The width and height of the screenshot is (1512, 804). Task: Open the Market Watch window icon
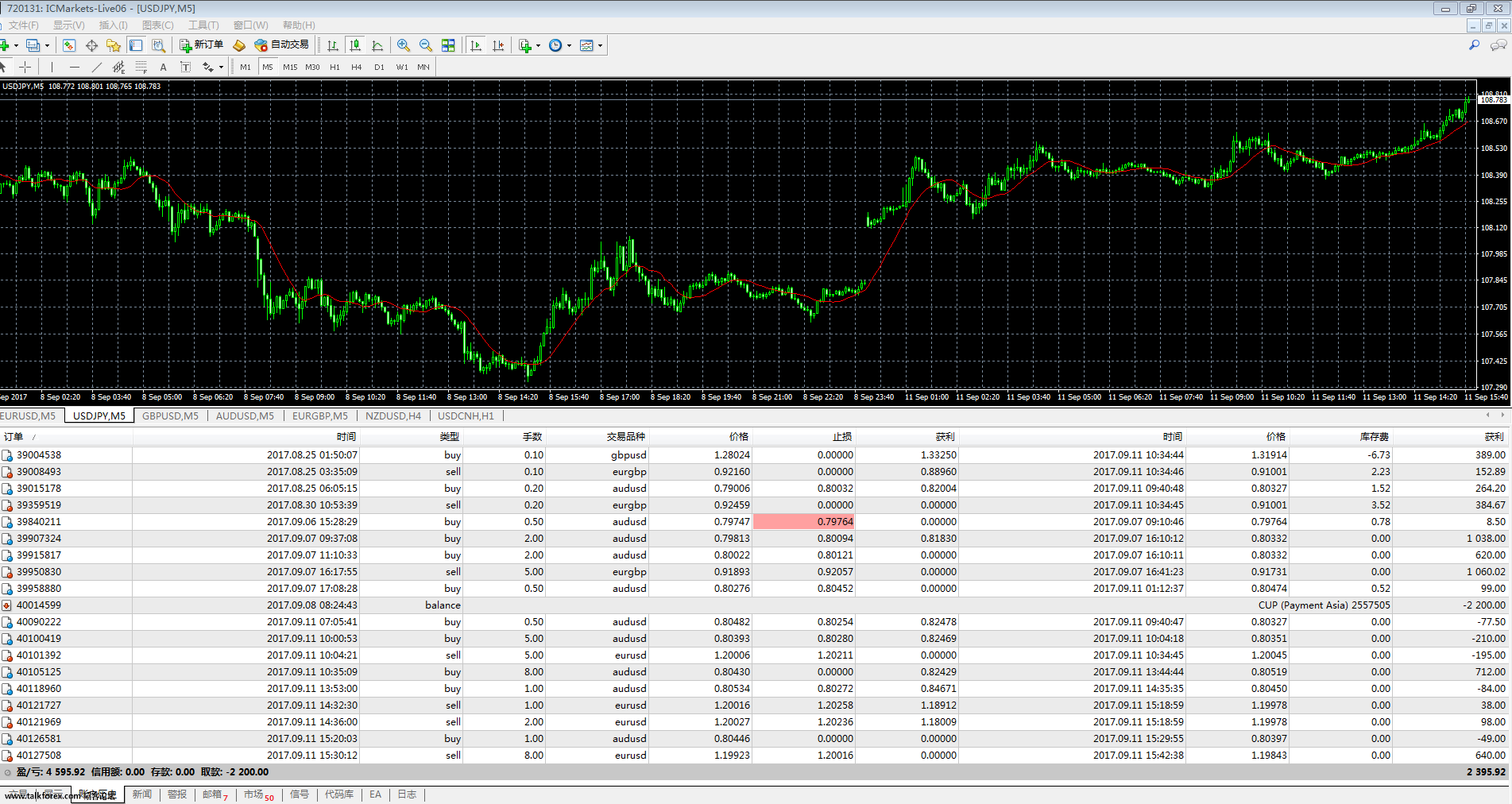click(x=69, y=45)
